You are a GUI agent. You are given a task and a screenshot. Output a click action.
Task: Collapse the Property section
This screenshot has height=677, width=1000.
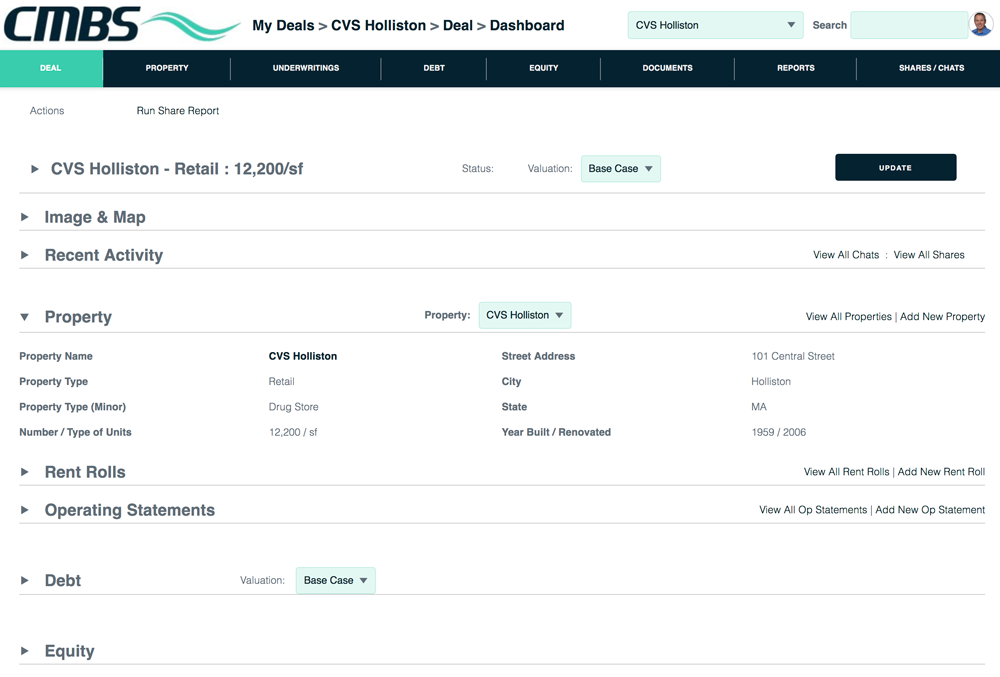25,317
